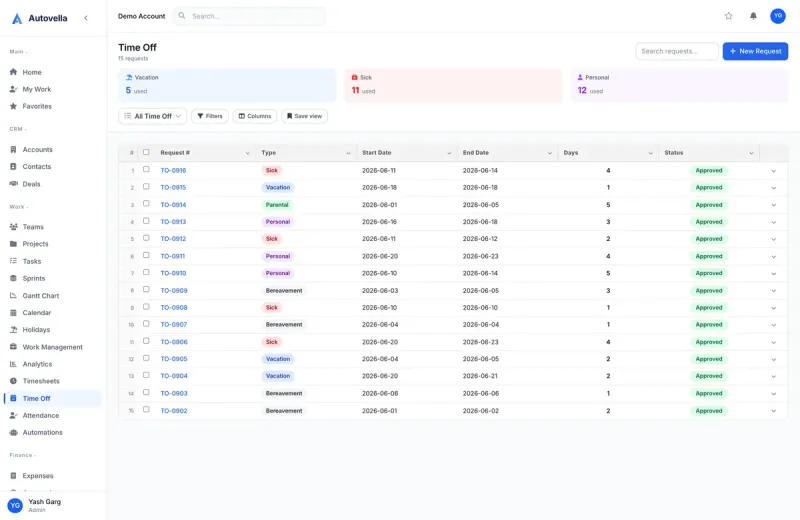The width and height of the screenshot is (800, 520).
Task: Click the Autovella logo icon
Action: [x=17, y=18]
